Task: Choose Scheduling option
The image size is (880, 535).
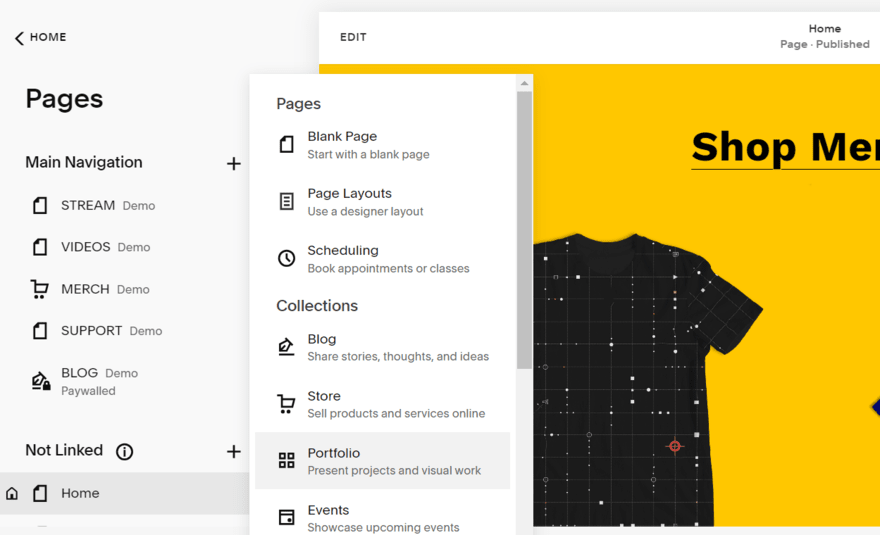Action: click(382, 259)
